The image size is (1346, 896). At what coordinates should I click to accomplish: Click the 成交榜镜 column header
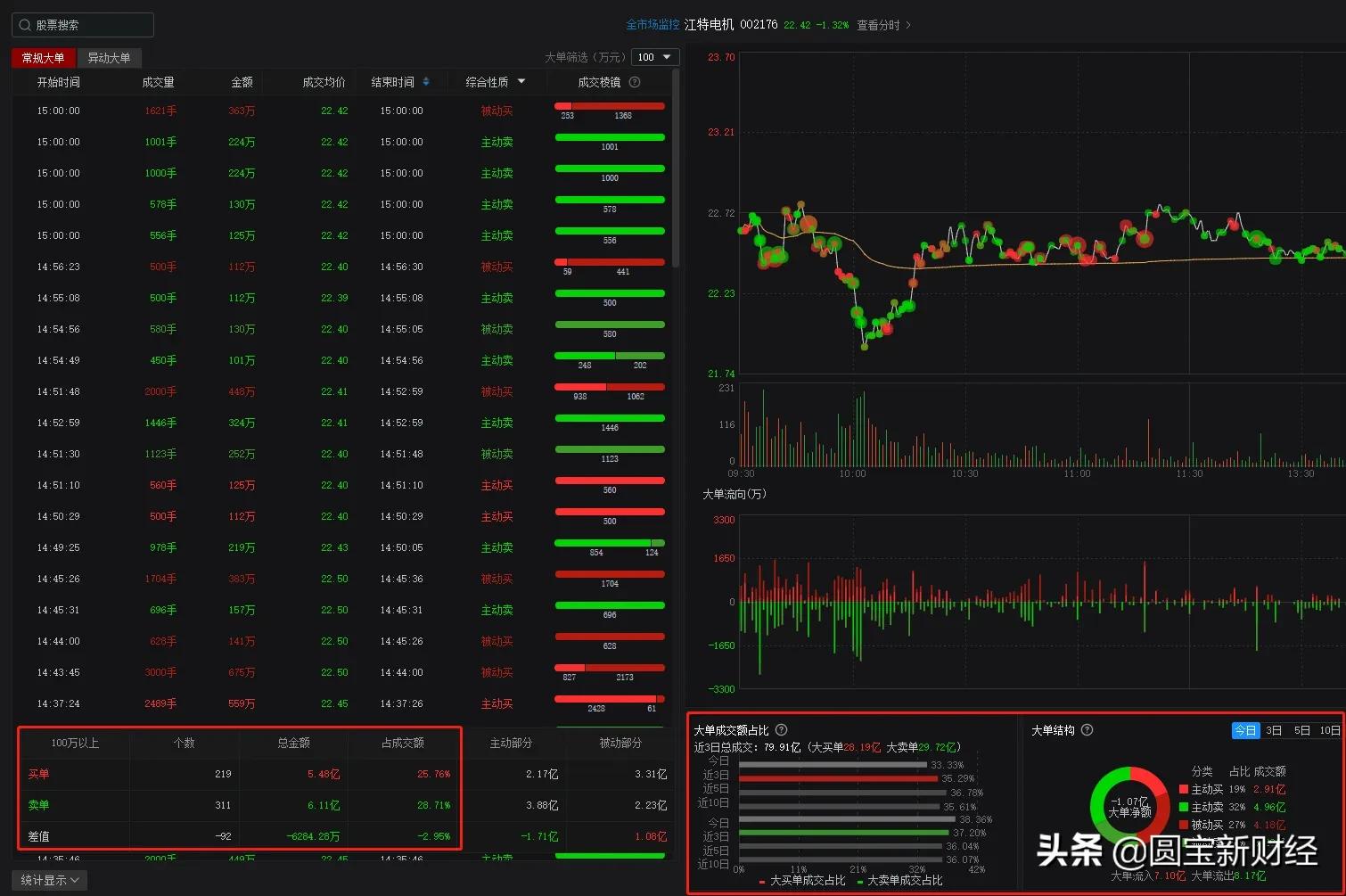coord(599,82)
